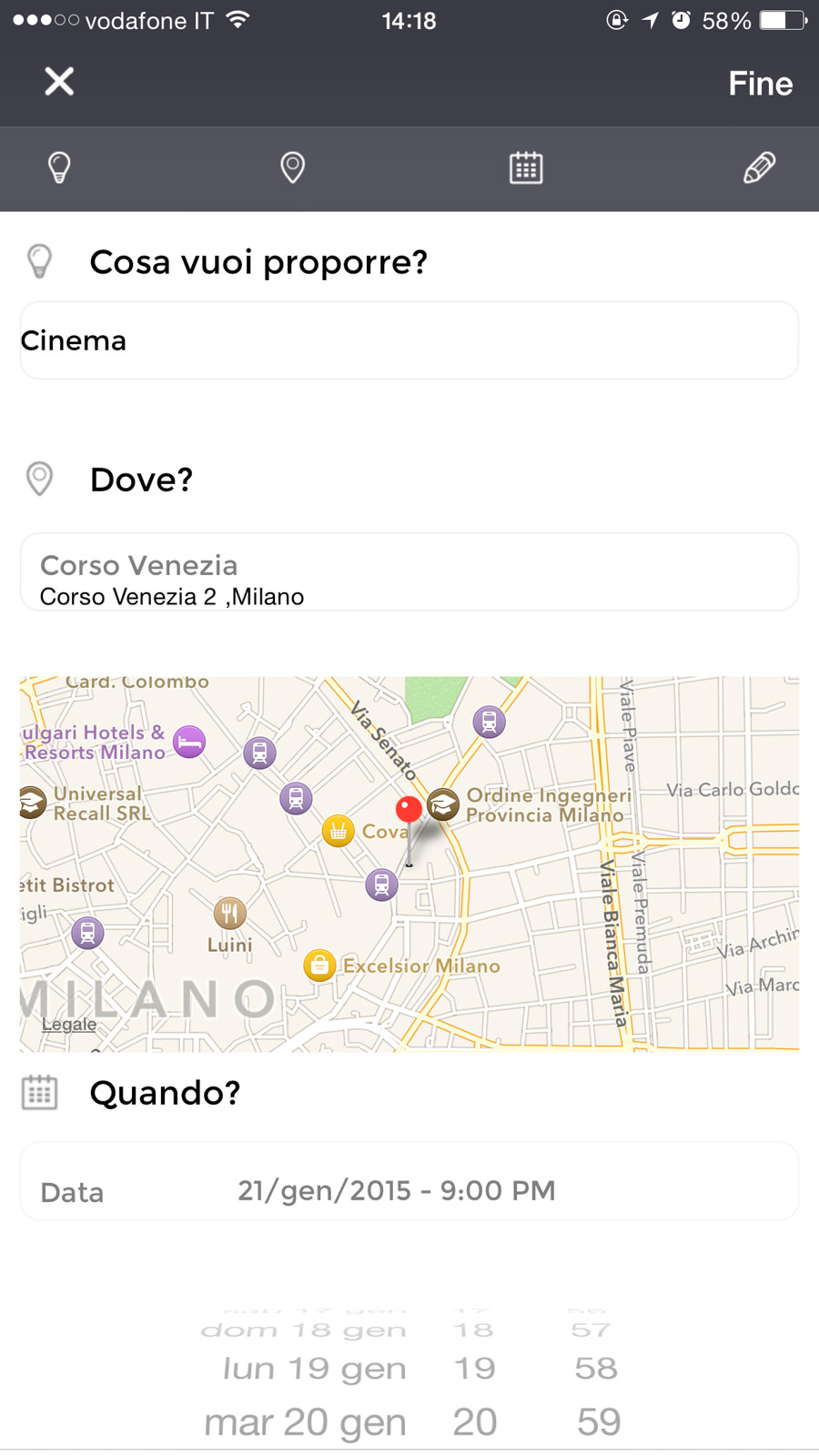Select the Cova shopping basket marker

point(338,831)
